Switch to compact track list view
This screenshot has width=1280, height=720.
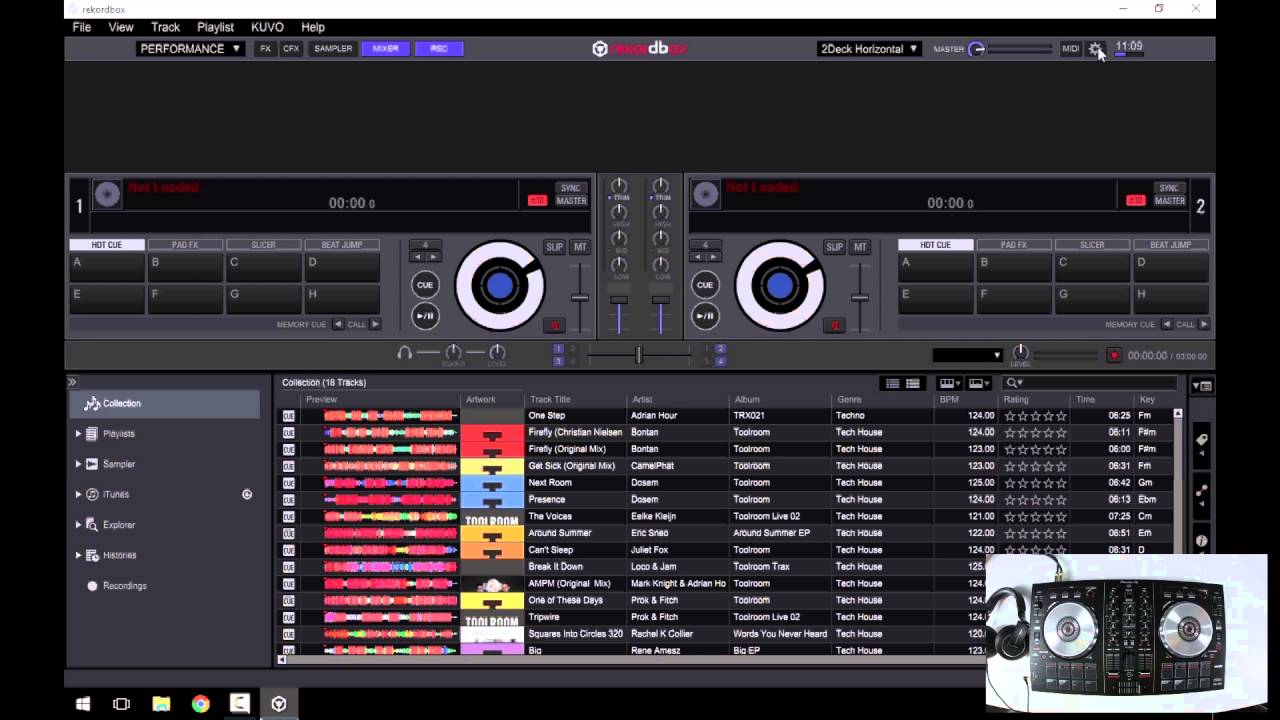tap(893, 383)
